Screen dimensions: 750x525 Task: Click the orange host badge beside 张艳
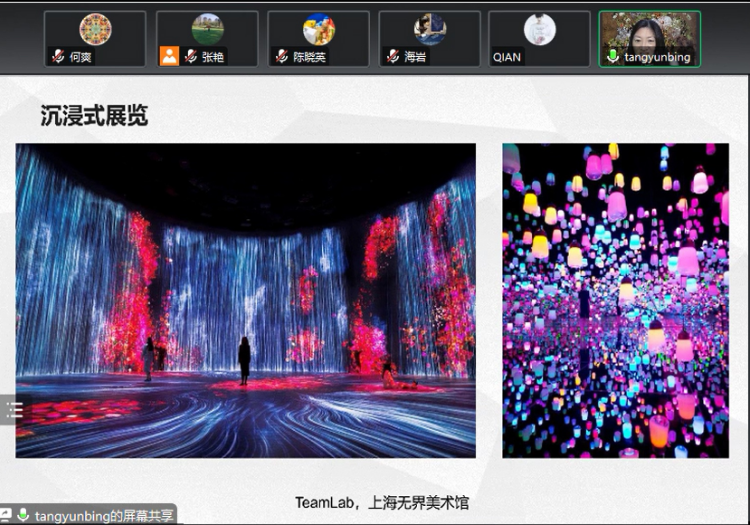168,57
